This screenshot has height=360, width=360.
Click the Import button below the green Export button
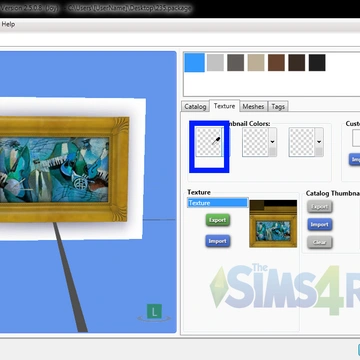[x=218, y=241]
